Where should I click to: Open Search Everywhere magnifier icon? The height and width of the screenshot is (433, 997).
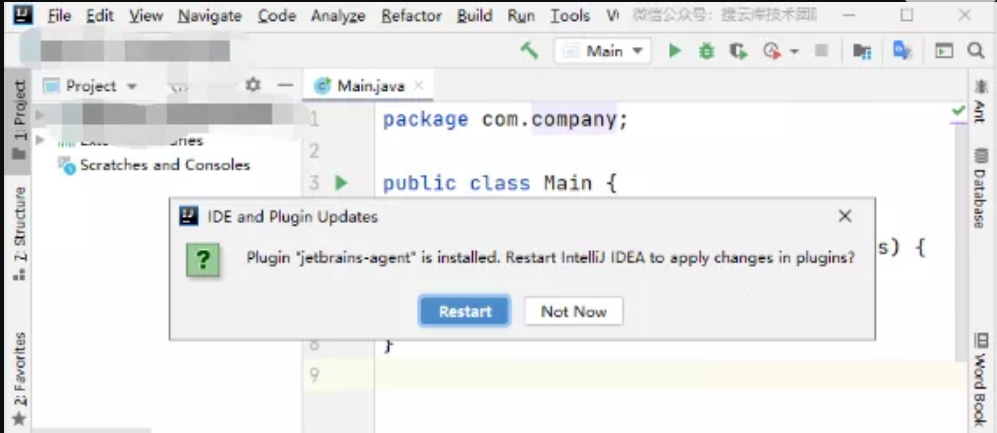[x=976, y=51]
